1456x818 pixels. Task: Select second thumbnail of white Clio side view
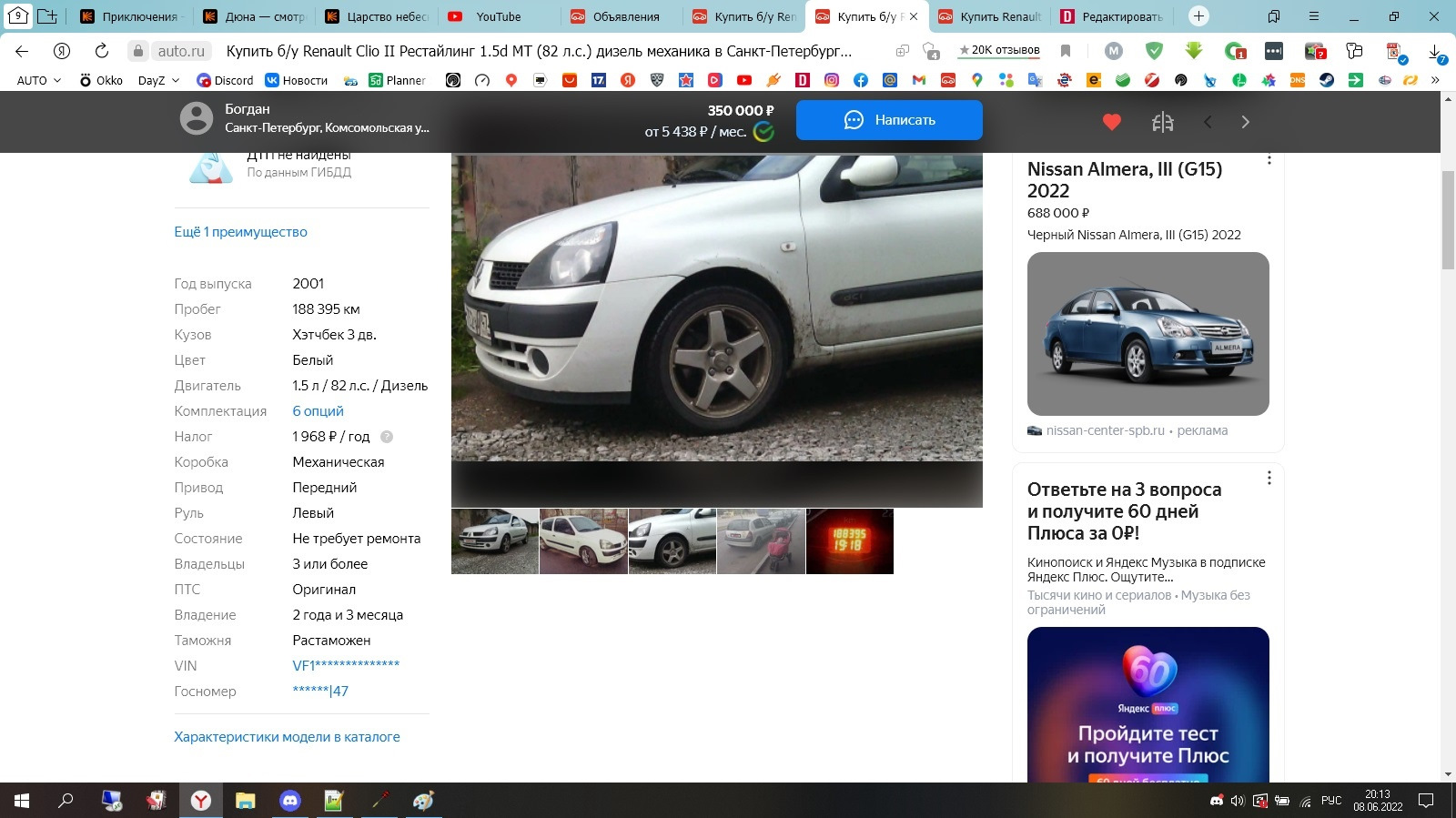pos(583,541)
